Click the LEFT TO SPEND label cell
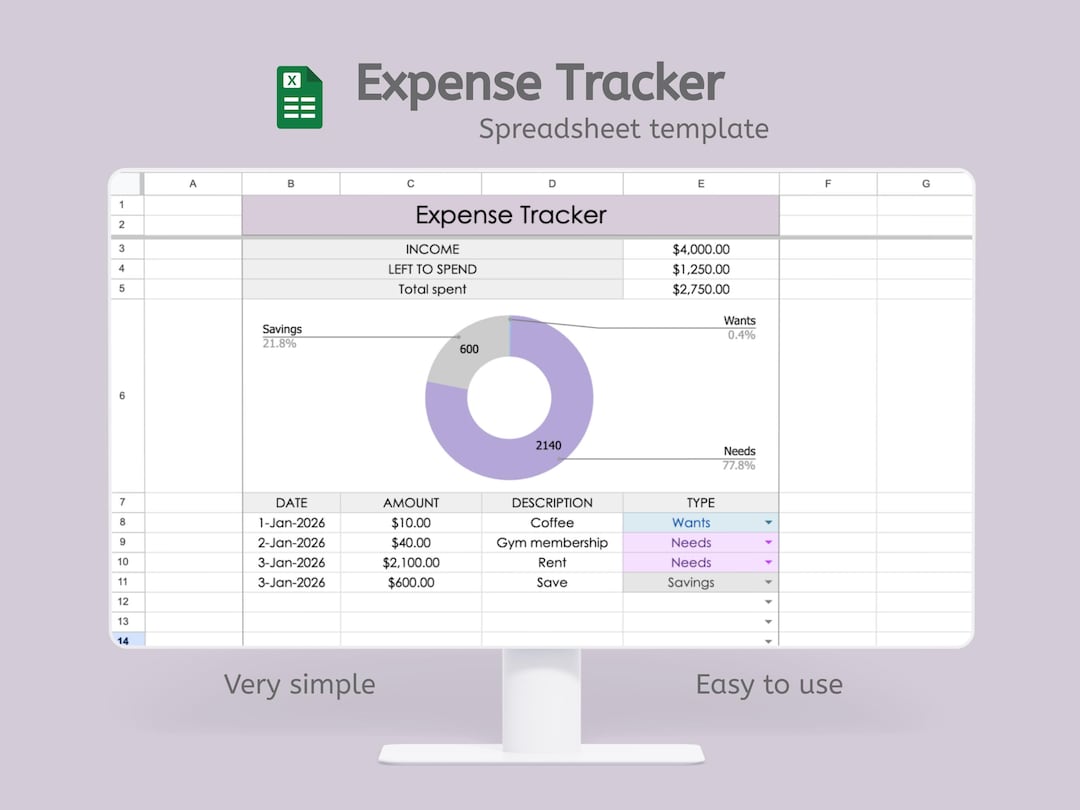This screenshot has height=810, width=1080. pos(433,269)
